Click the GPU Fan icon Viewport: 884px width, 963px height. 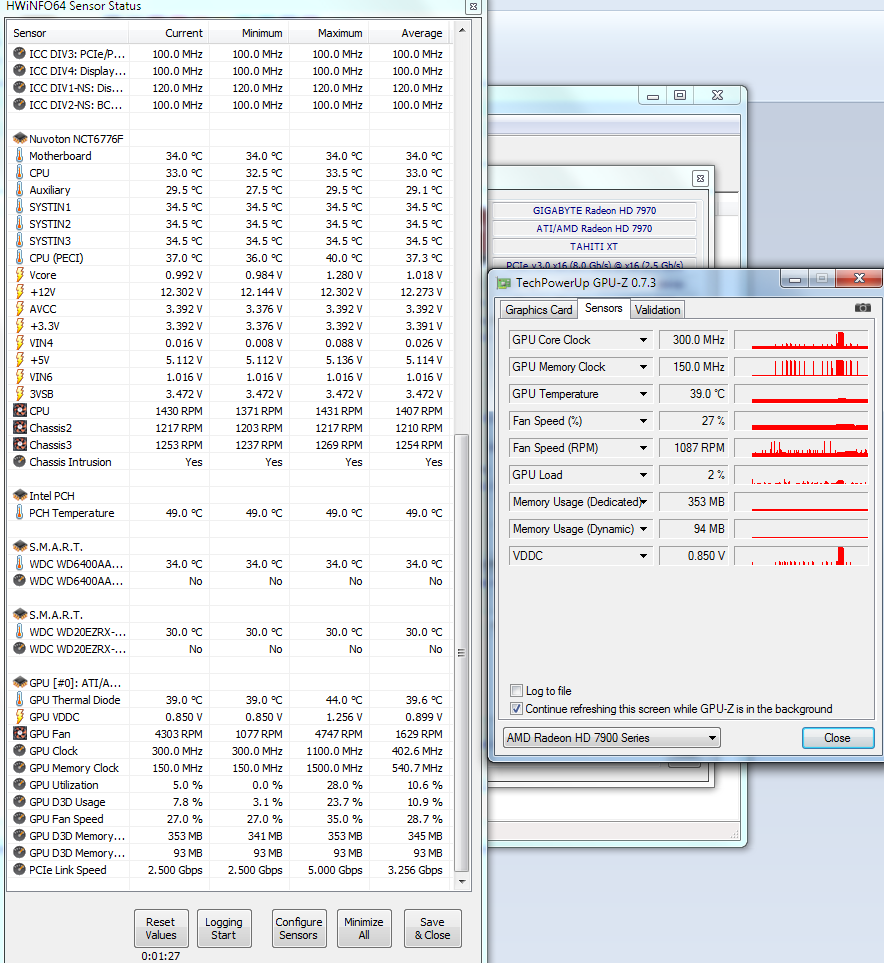coord(20,734)
